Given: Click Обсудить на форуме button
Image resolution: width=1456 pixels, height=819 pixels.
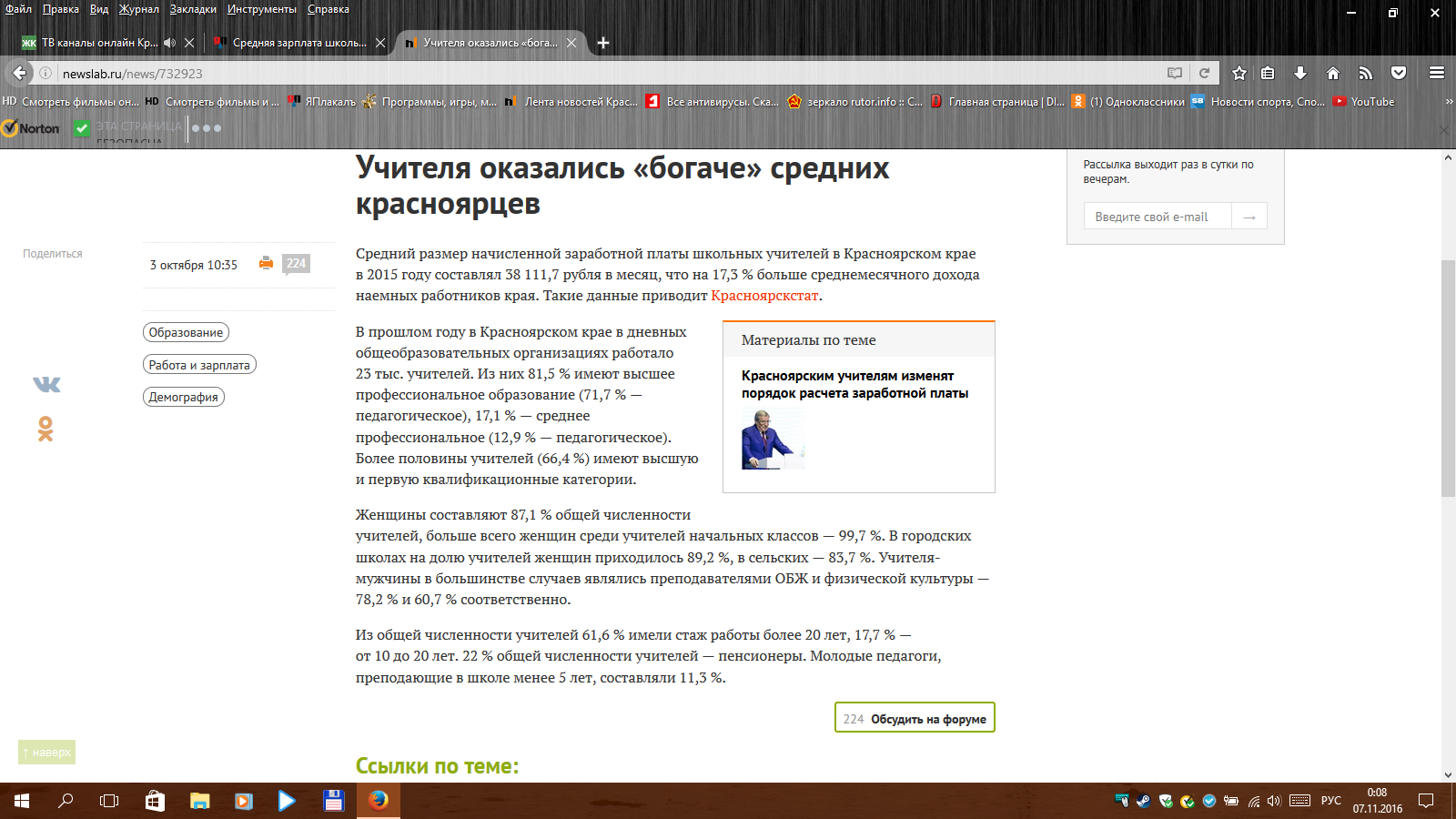Looking at the screenshot, I should point(915,717).
